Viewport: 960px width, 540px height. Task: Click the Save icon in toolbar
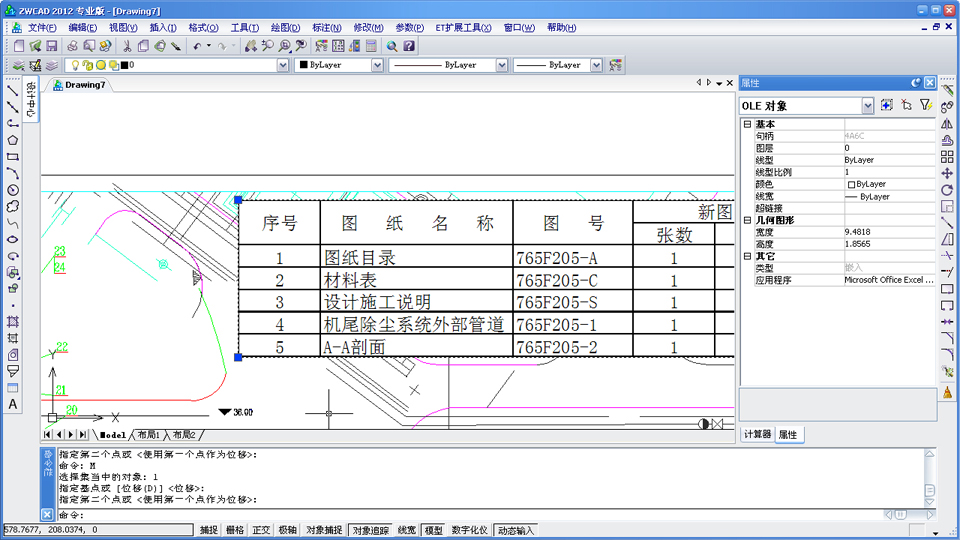pyautogui.click(x=51, y=46)
